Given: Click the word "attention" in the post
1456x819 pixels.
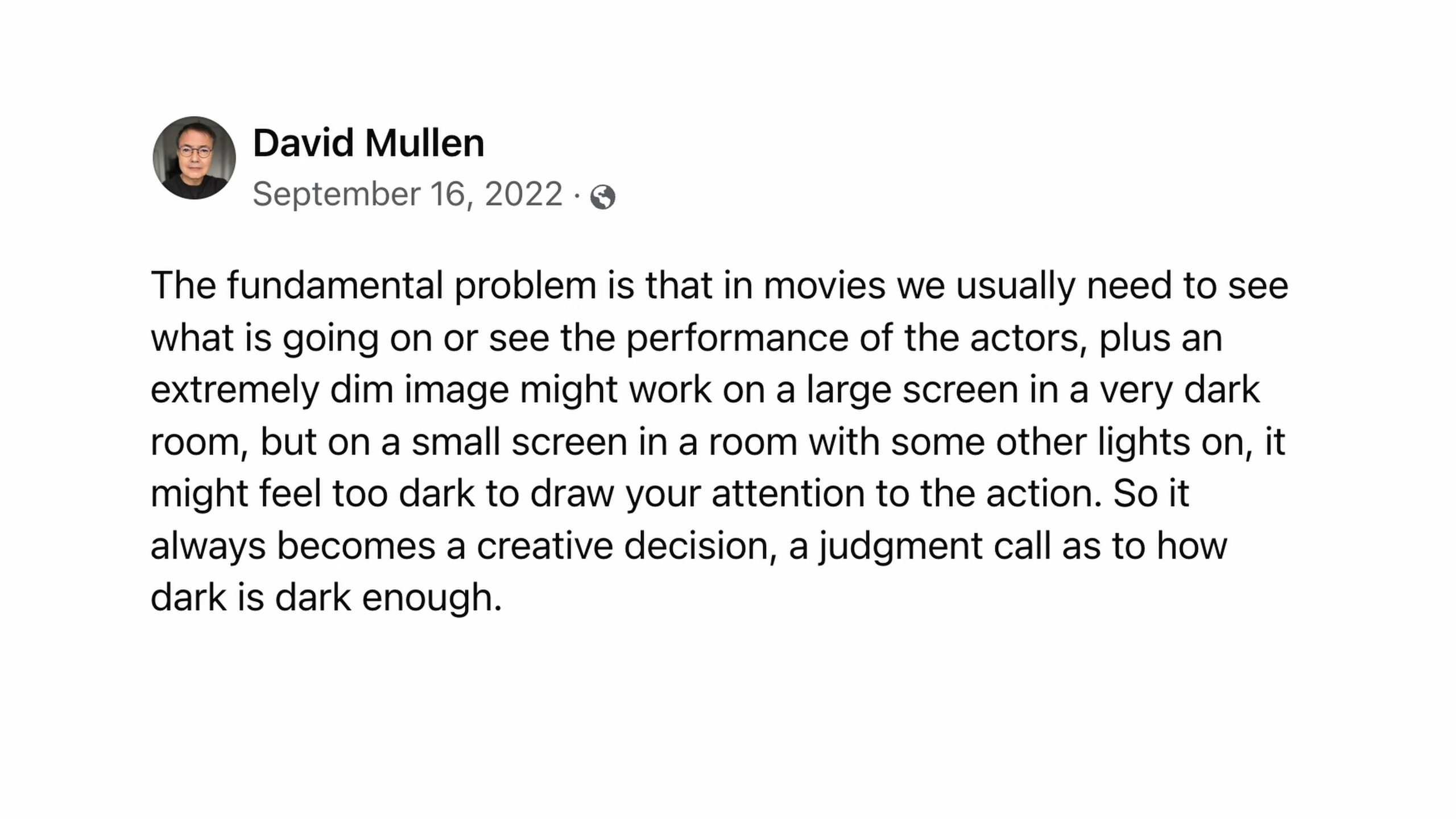Looking at the screenshot, I should pos(788,494).
